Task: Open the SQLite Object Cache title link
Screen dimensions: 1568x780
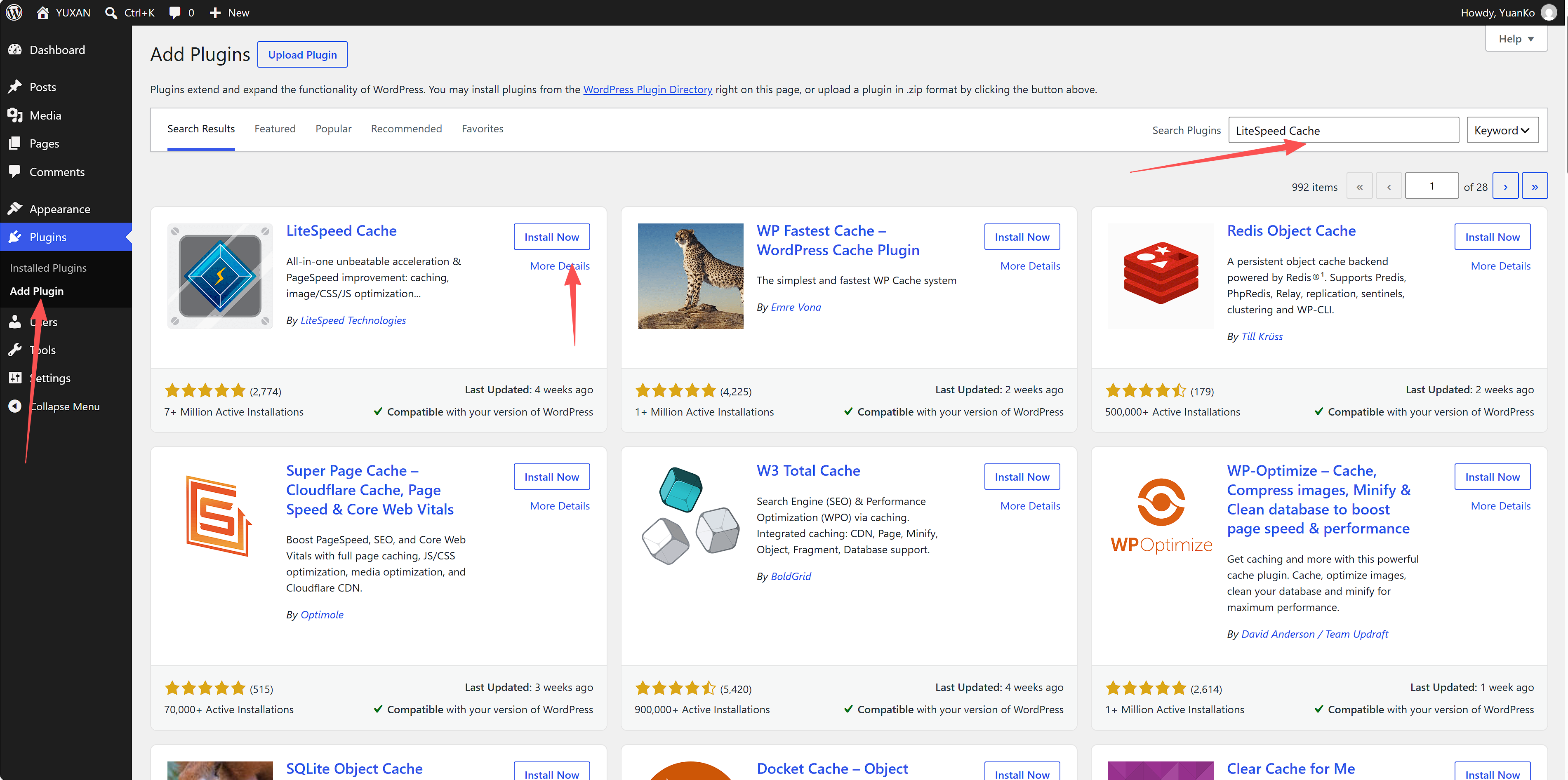Action: pos(354,768)
